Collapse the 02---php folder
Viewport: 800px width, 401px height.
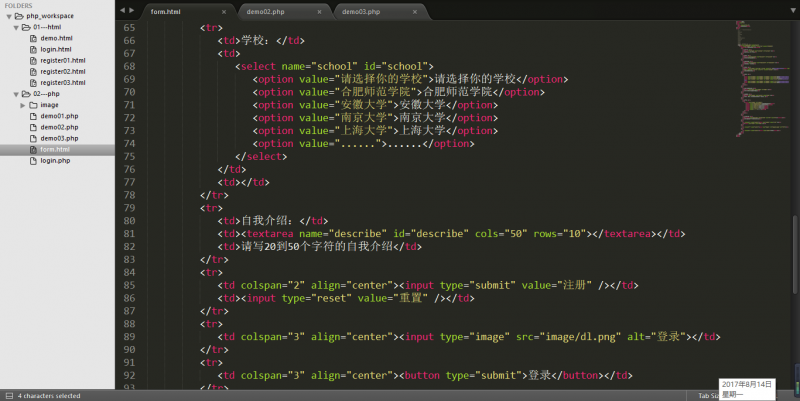click(17, 93)
